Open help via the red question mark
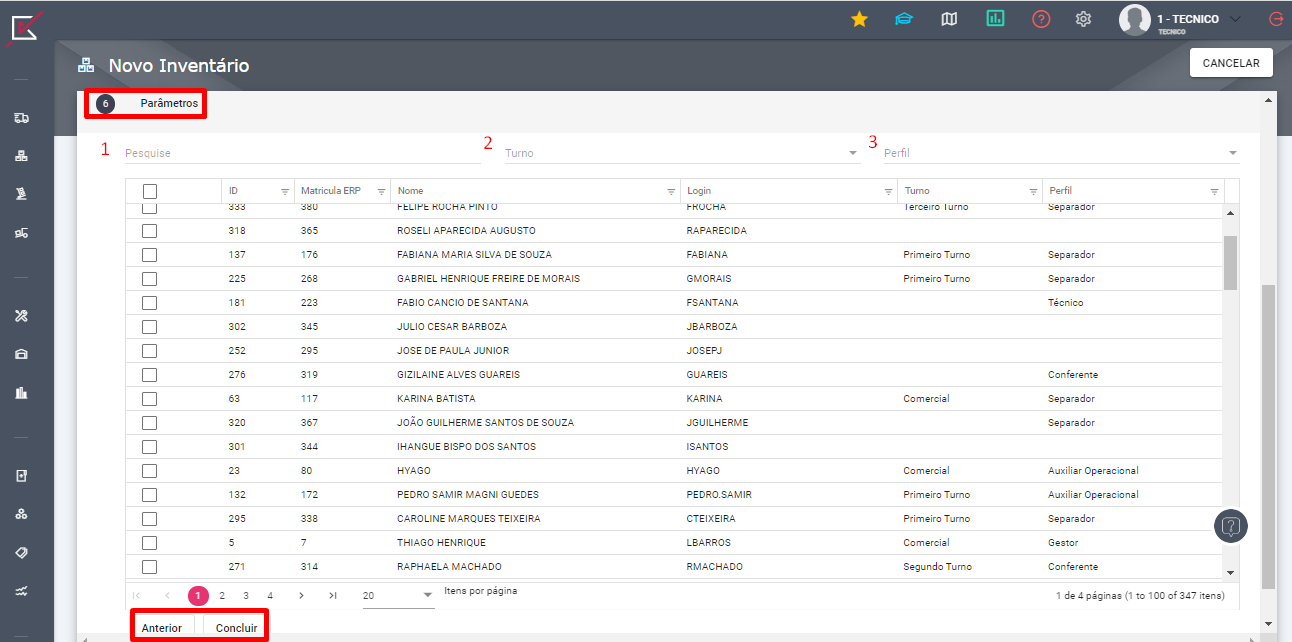This screenshot has width=1292, height=642. pos(1041,19)
